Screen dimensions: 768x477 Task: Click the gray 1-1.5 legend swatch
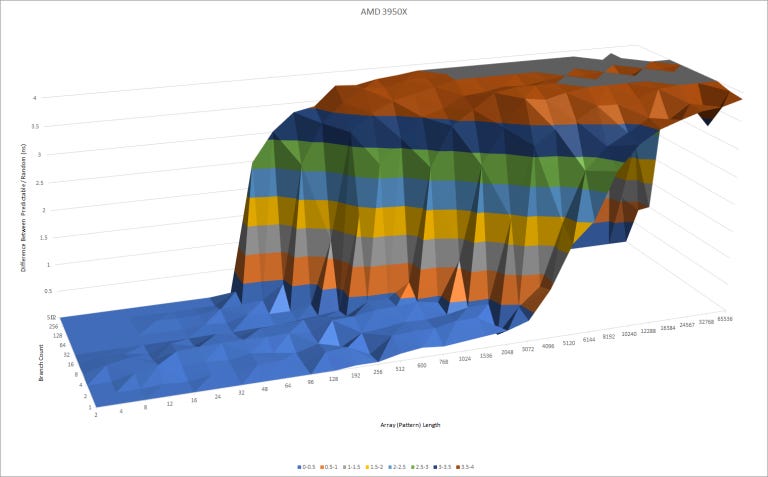(x=344, y=467)
